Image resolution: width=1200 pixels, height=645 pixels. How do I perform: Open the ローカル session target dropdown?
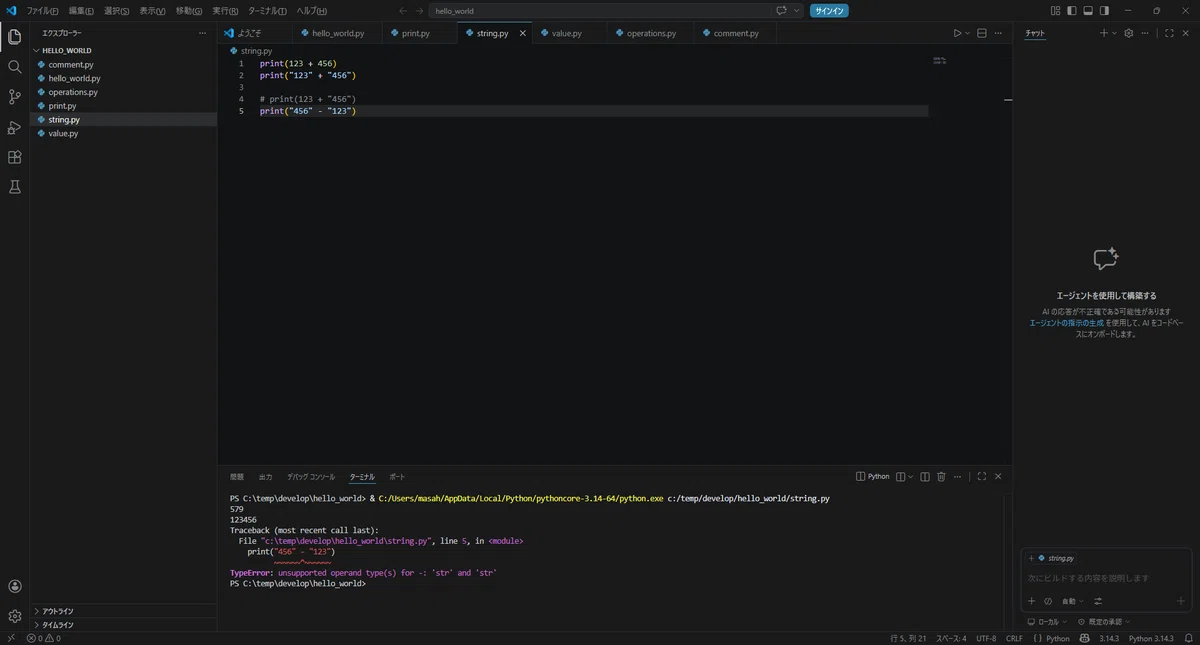point(1049,622)
